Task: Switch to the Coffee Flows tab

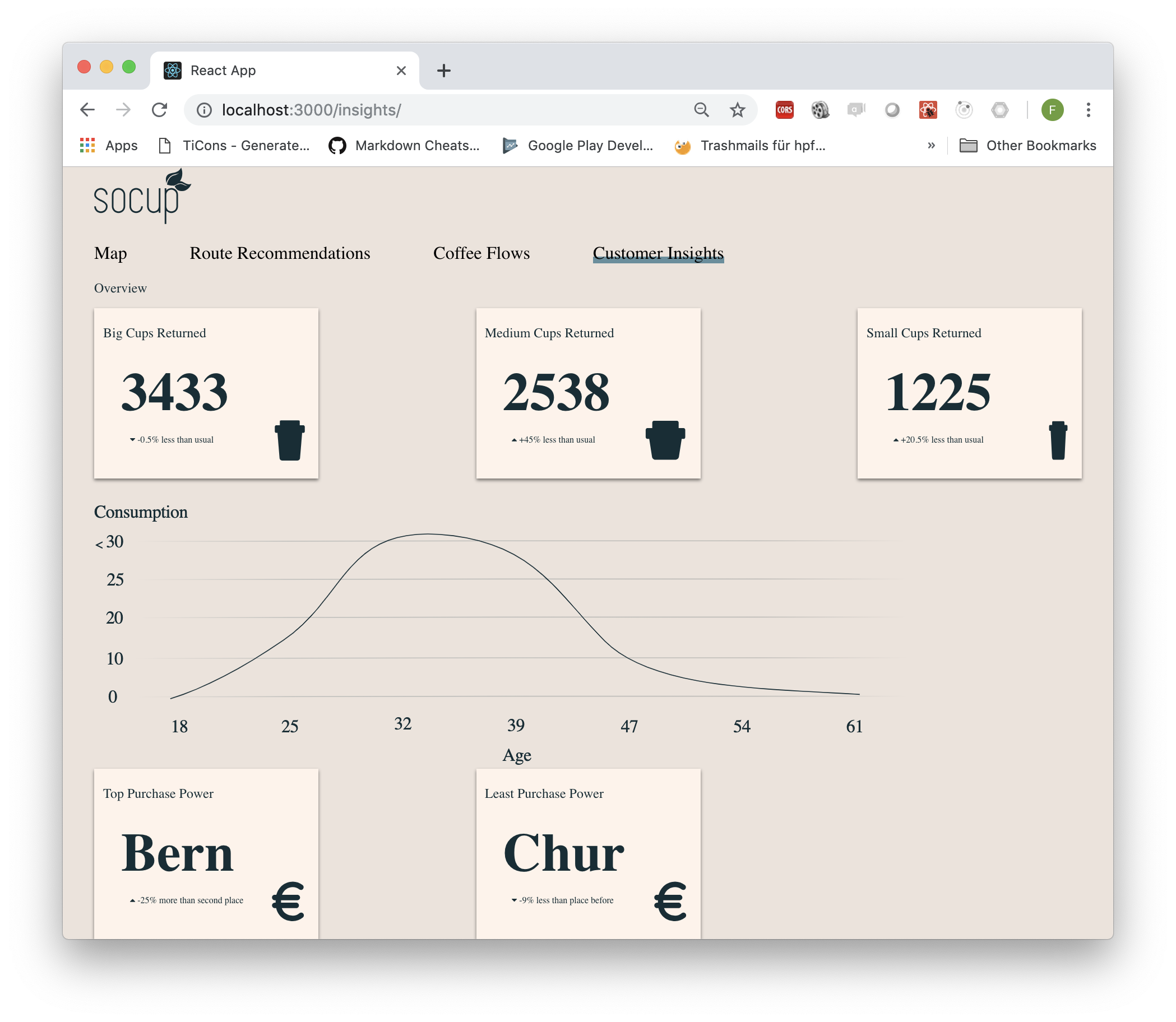Action: pyautogui.click(x=481, y=253)
